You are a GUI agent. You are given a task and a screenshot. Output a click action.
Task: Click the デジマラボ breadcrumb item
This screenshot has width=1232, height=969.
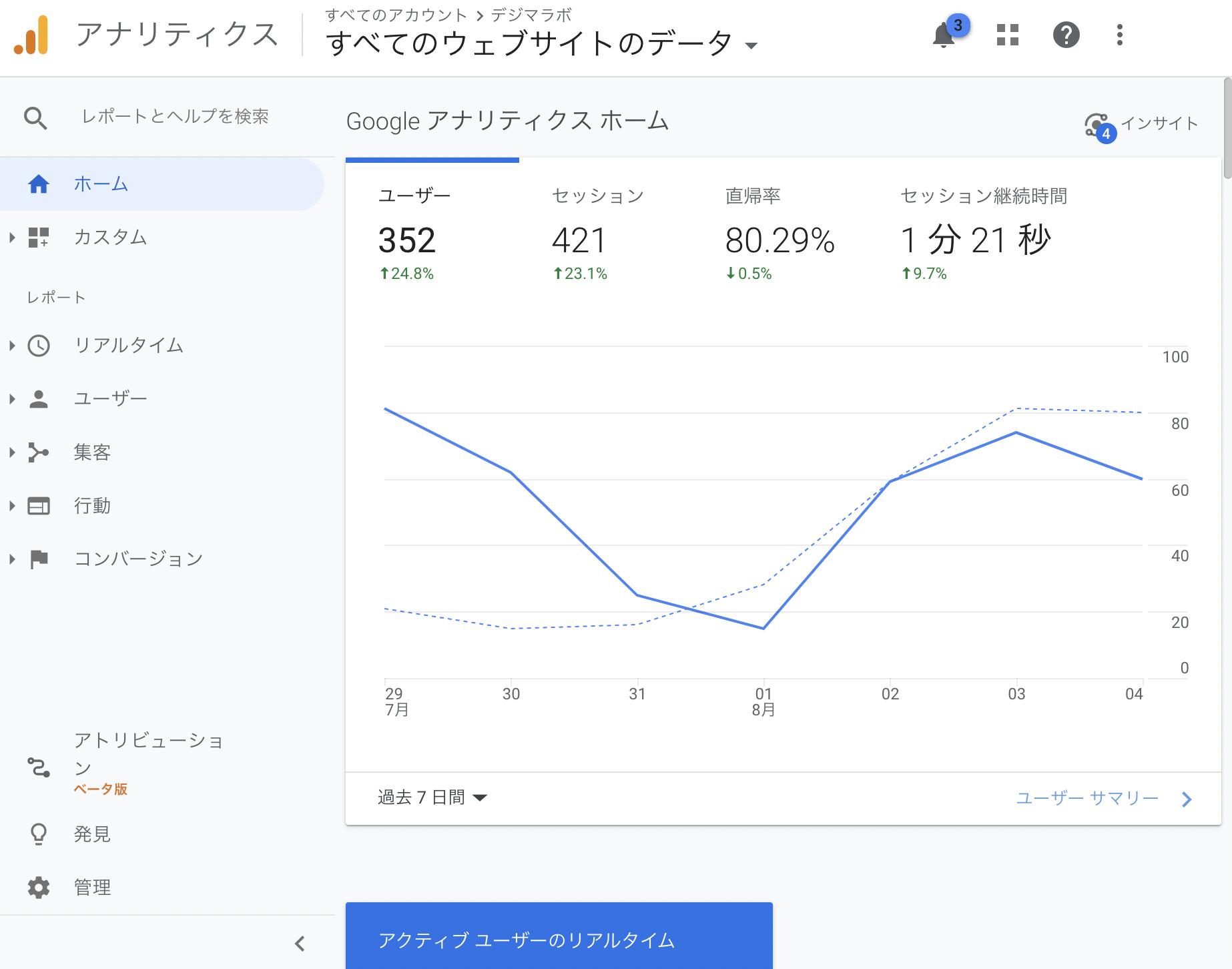coord(532,15)
